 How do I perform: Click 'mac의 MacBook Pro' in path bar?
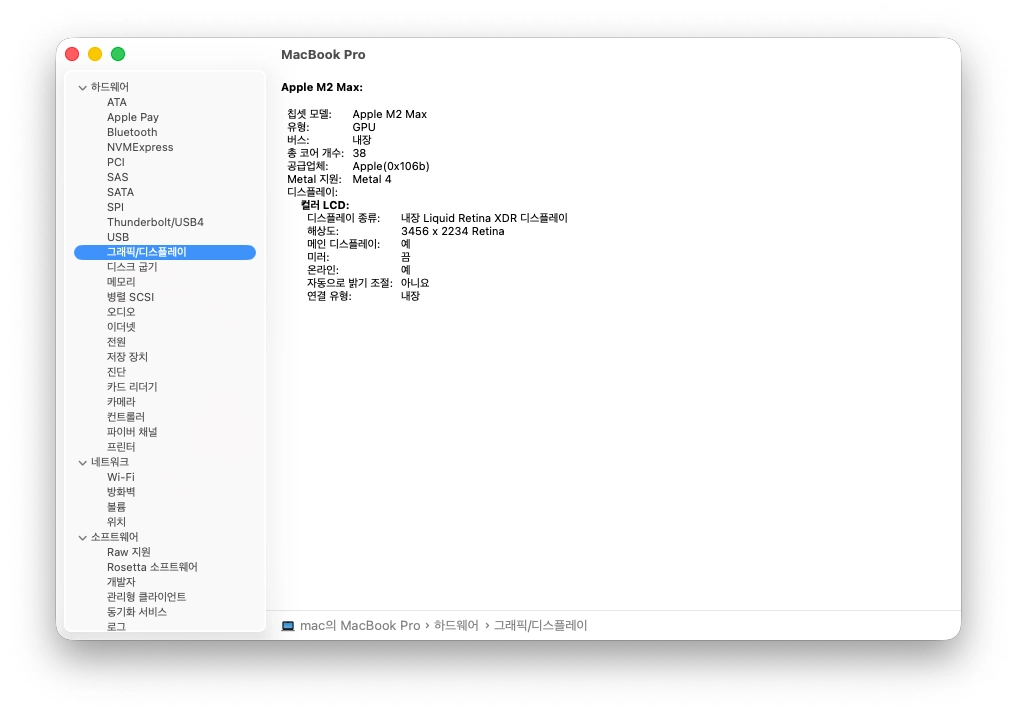(360, 626)
